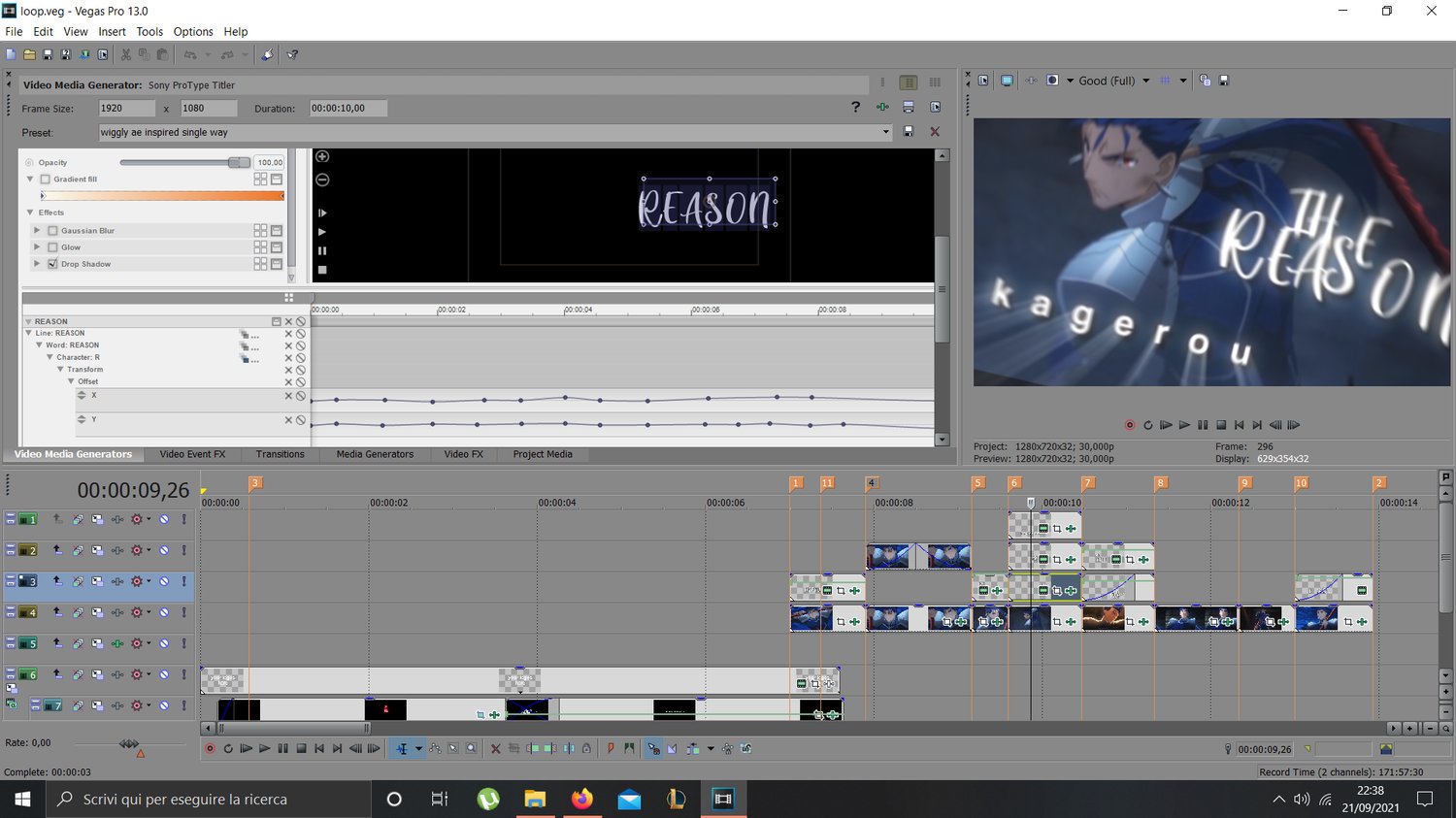This screenshot has height=818, width=1456.
Task: Open the Options menu
Action: click(x=193, y=31)
